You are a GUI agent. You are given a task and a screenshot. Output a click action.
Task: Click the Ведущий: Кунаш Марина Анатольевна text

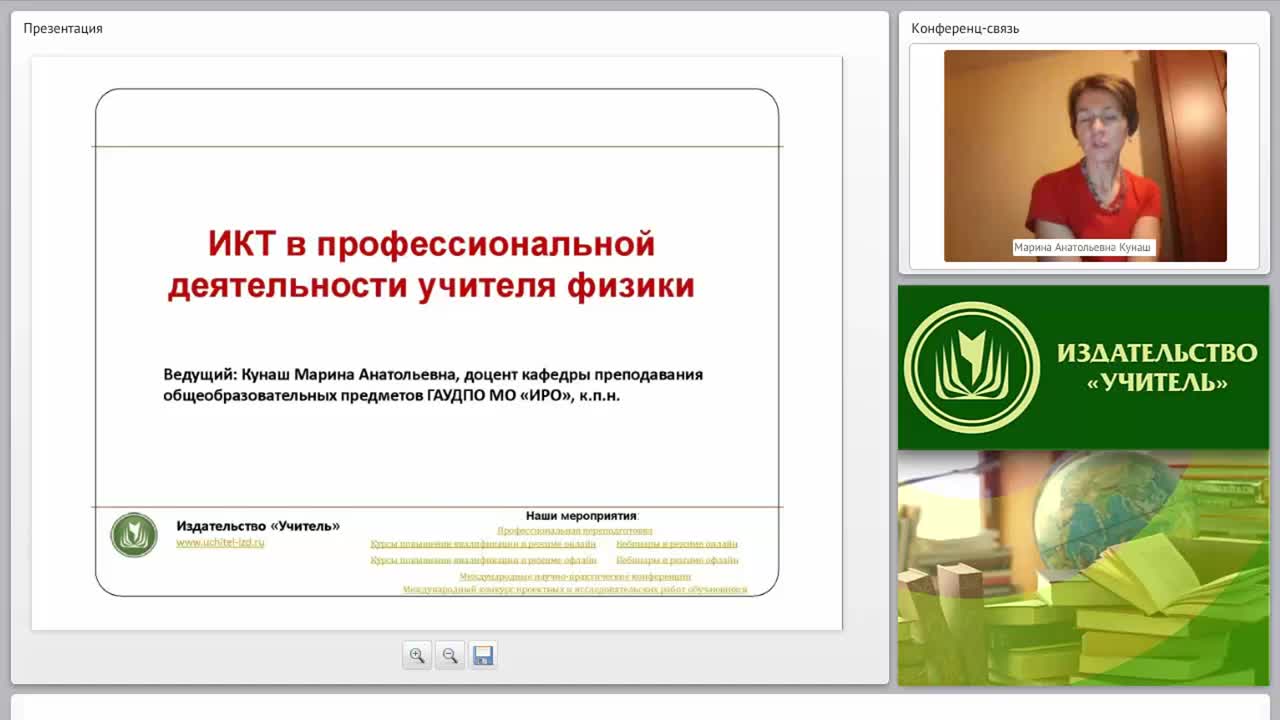(433, 385)
